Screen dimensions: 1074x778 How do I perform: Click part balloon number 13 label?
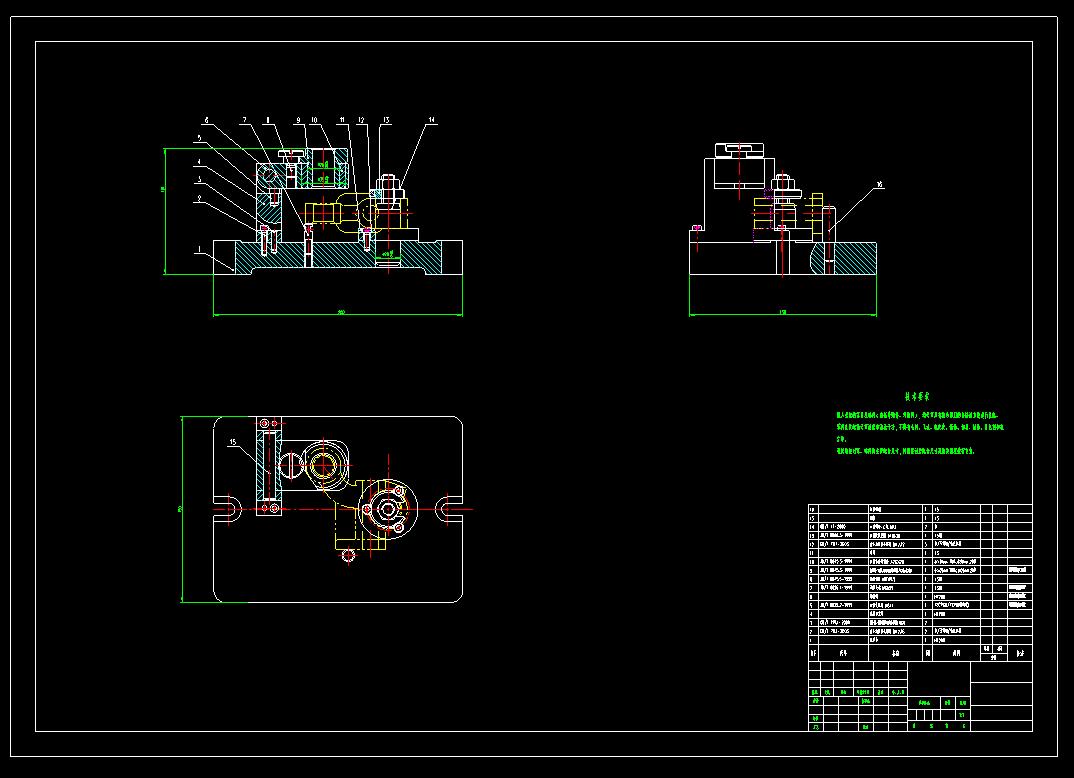(x=386, y=120)
